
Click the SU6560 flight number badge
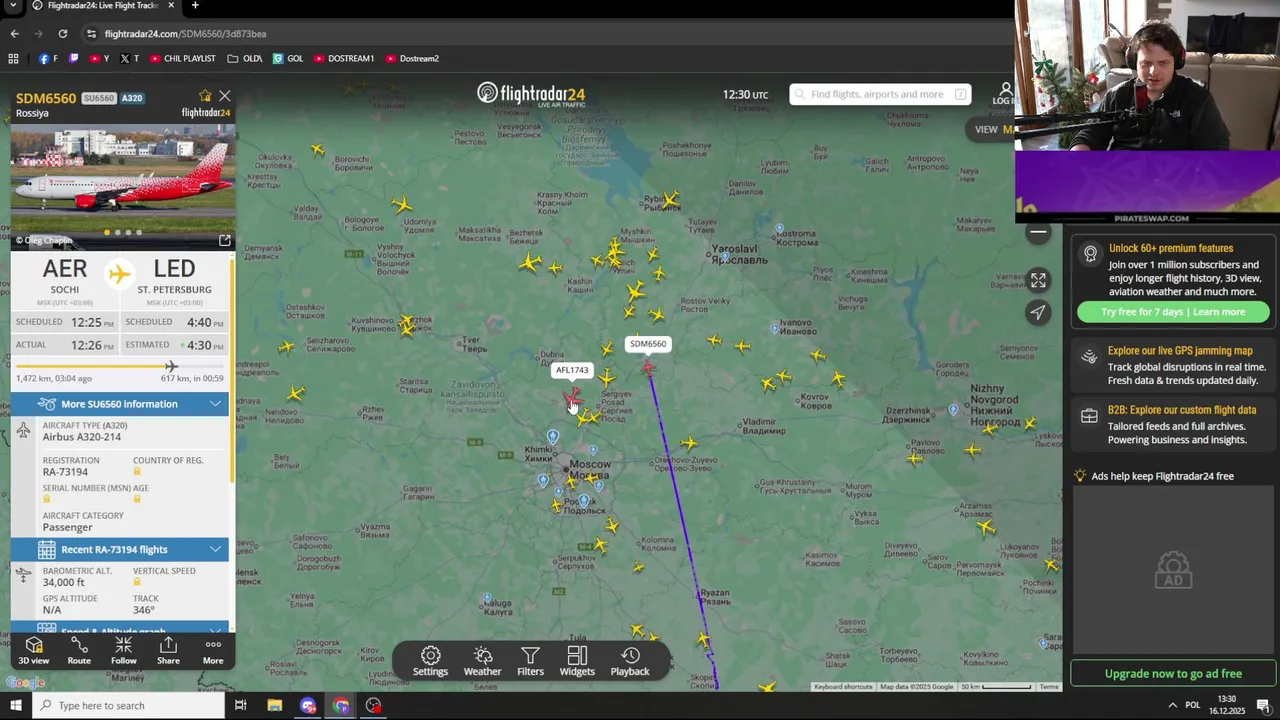[99, 98]
